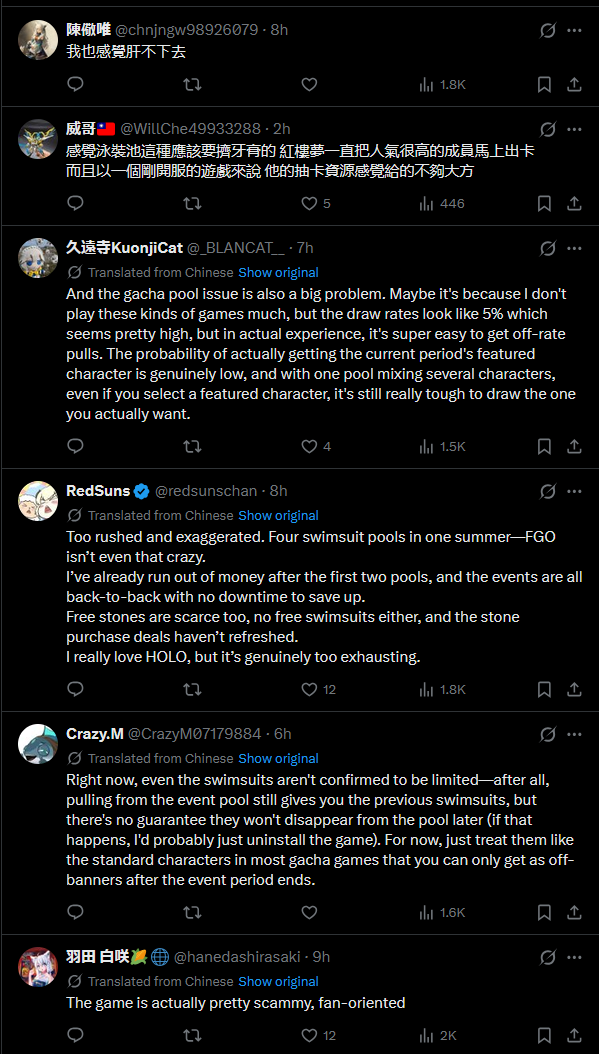Screen dimensions: 599x1054
Task: Open more options on 羽田 白咲's tweet
Action: point(574,957)
